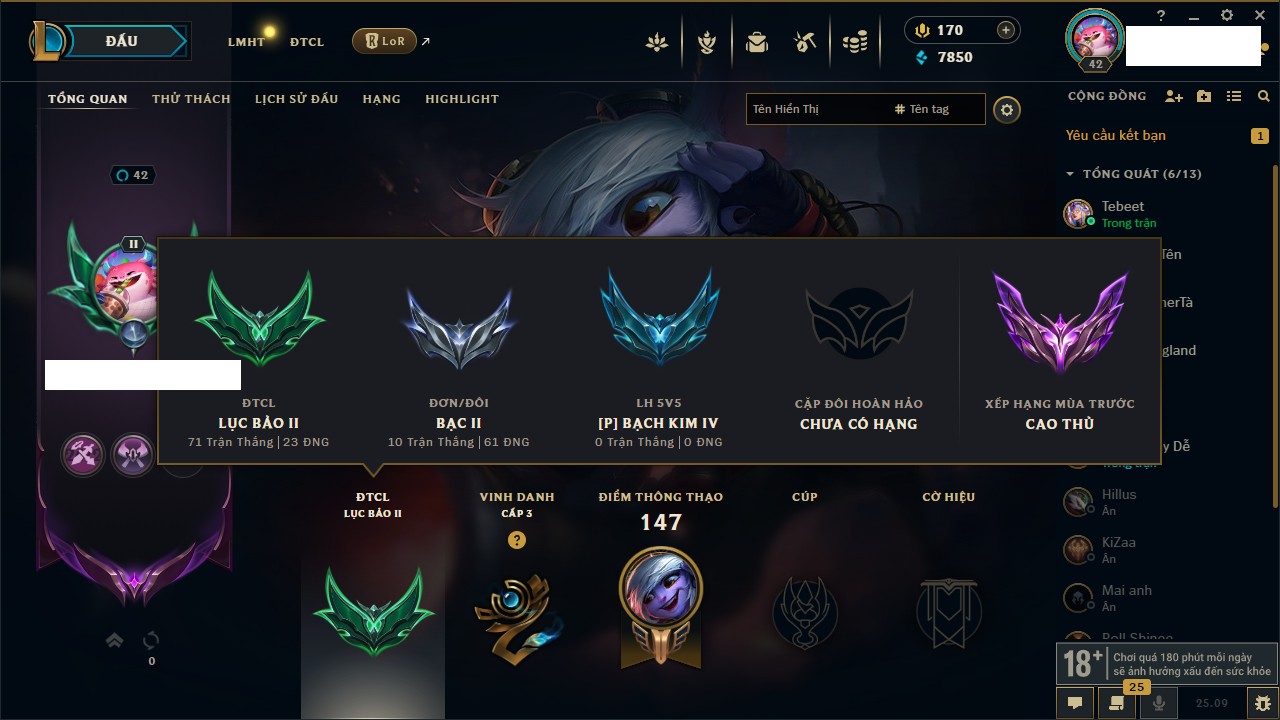Open the Loot crafting hammer icon
The height and width of the screenshot is (720, 1280).
tap(805, 42)
